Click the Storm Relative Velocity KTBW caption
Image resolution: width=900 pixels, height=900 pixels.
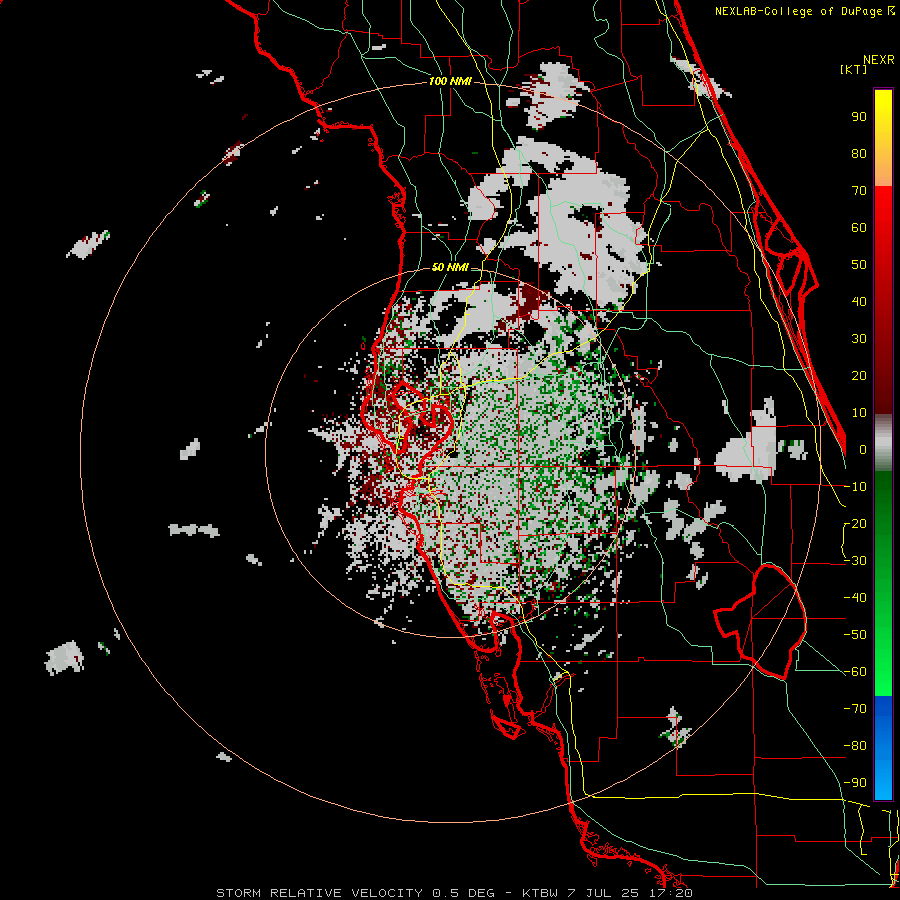[x=454, y=893]
